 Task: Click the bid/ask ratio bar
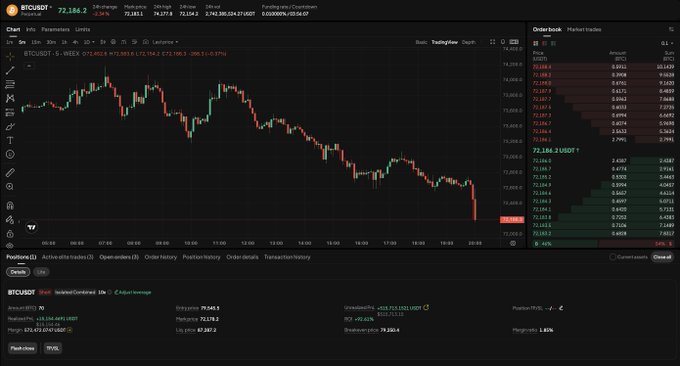pyautogui.click(x=603, y=244)
